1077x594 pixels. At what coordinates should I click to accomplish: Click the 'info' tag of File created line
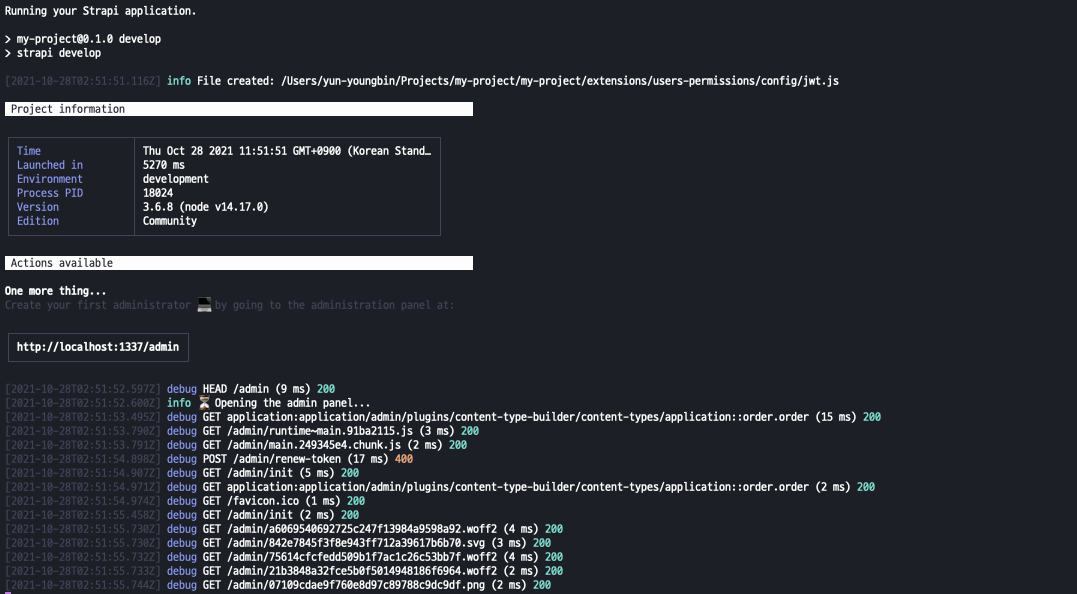pyautogui.click(x=179, y=81)
